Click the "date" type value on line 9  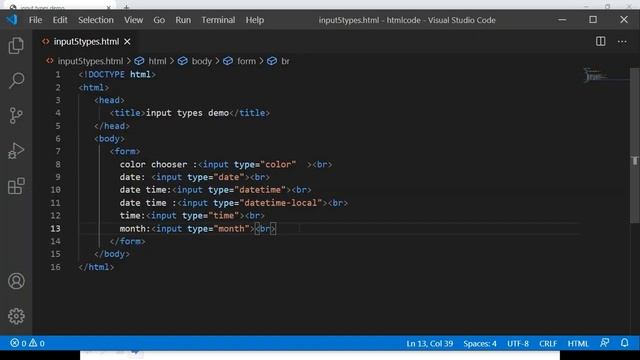point(229,177)
